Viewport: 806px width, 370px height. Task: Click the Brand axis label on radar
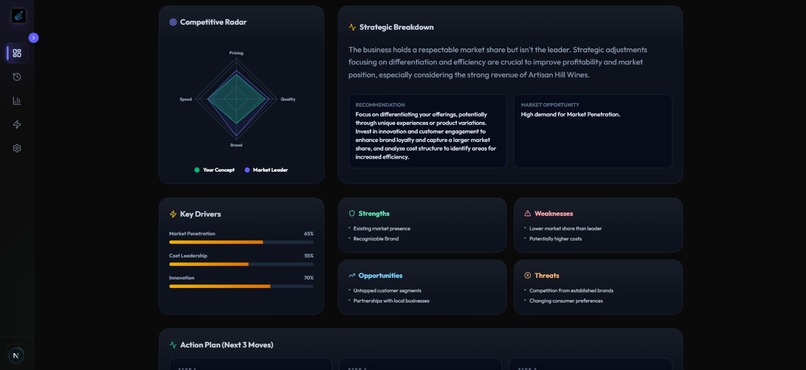click(x=236, y=145)
